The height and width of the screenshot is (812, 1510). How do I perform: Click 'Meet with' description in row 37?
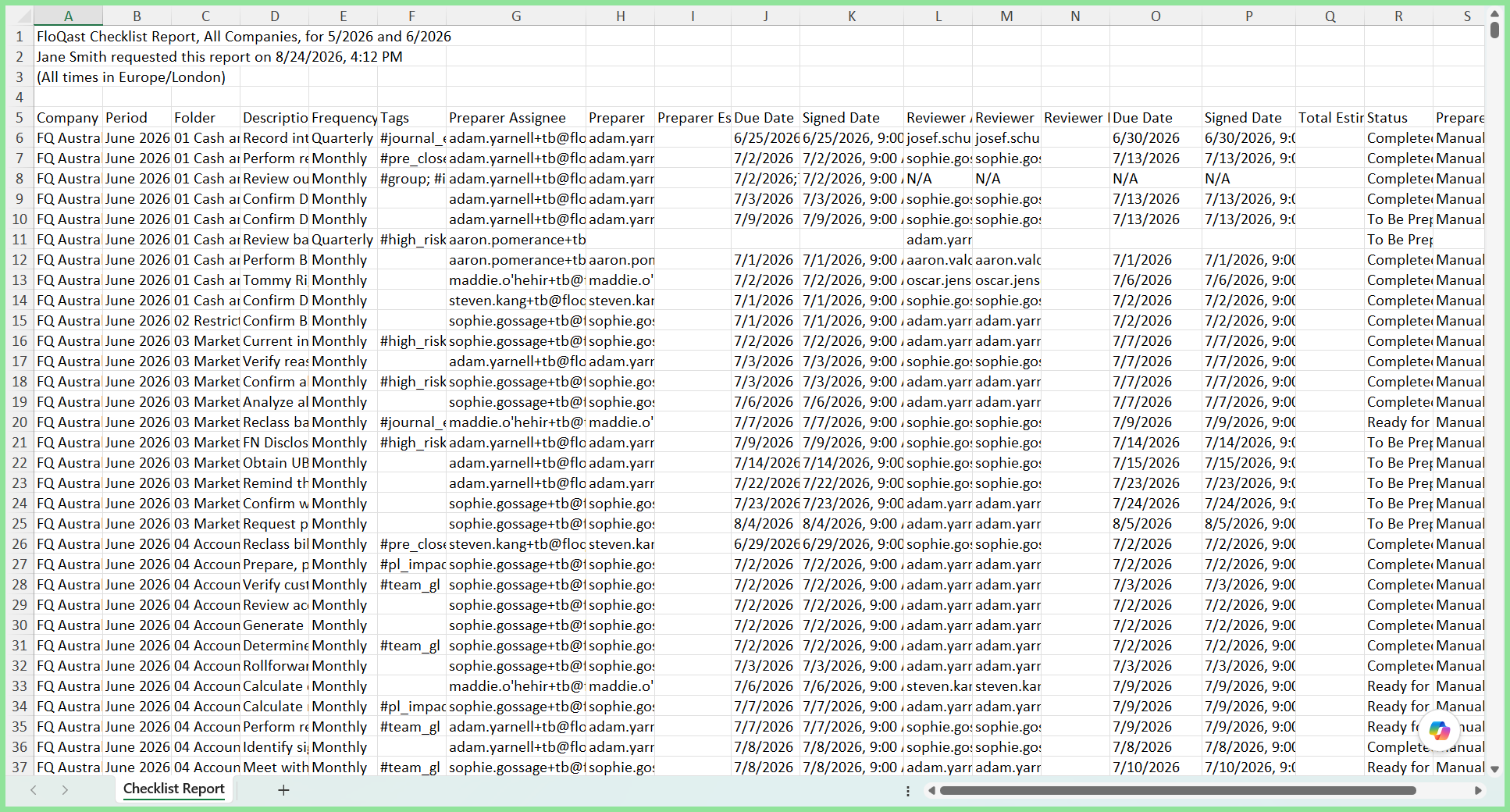(274, 767)
